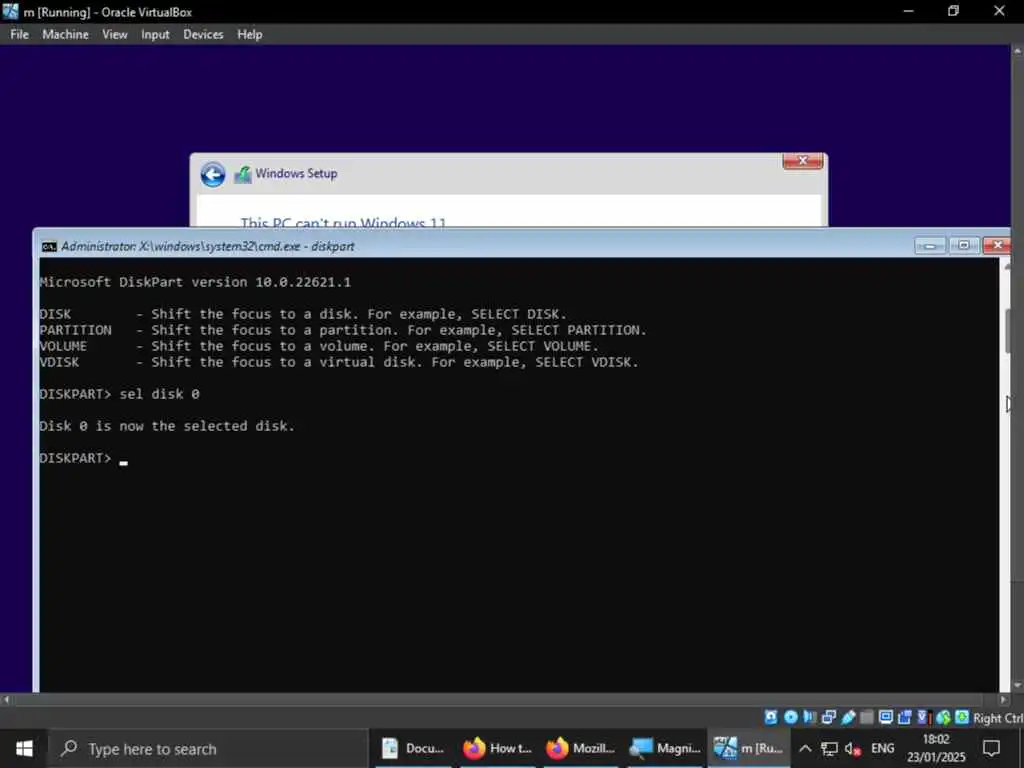The width and height of the screenshot is (1024, 768).
Task: Click 'Disk 0 is now the selected disk.'
Action: click(167, 426)
